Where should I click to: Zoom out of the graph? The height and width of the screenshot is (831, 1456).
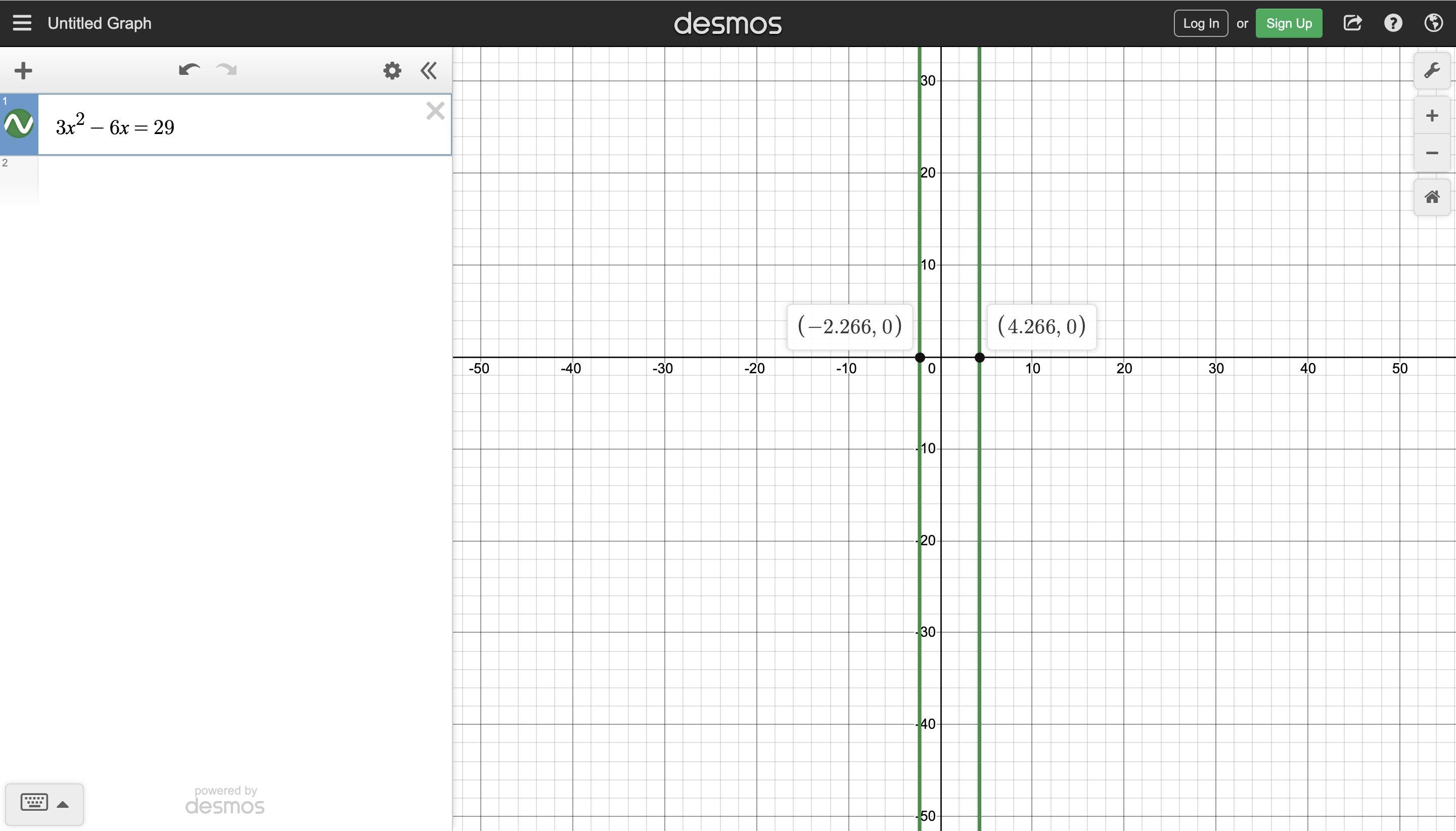point(1431,153)
